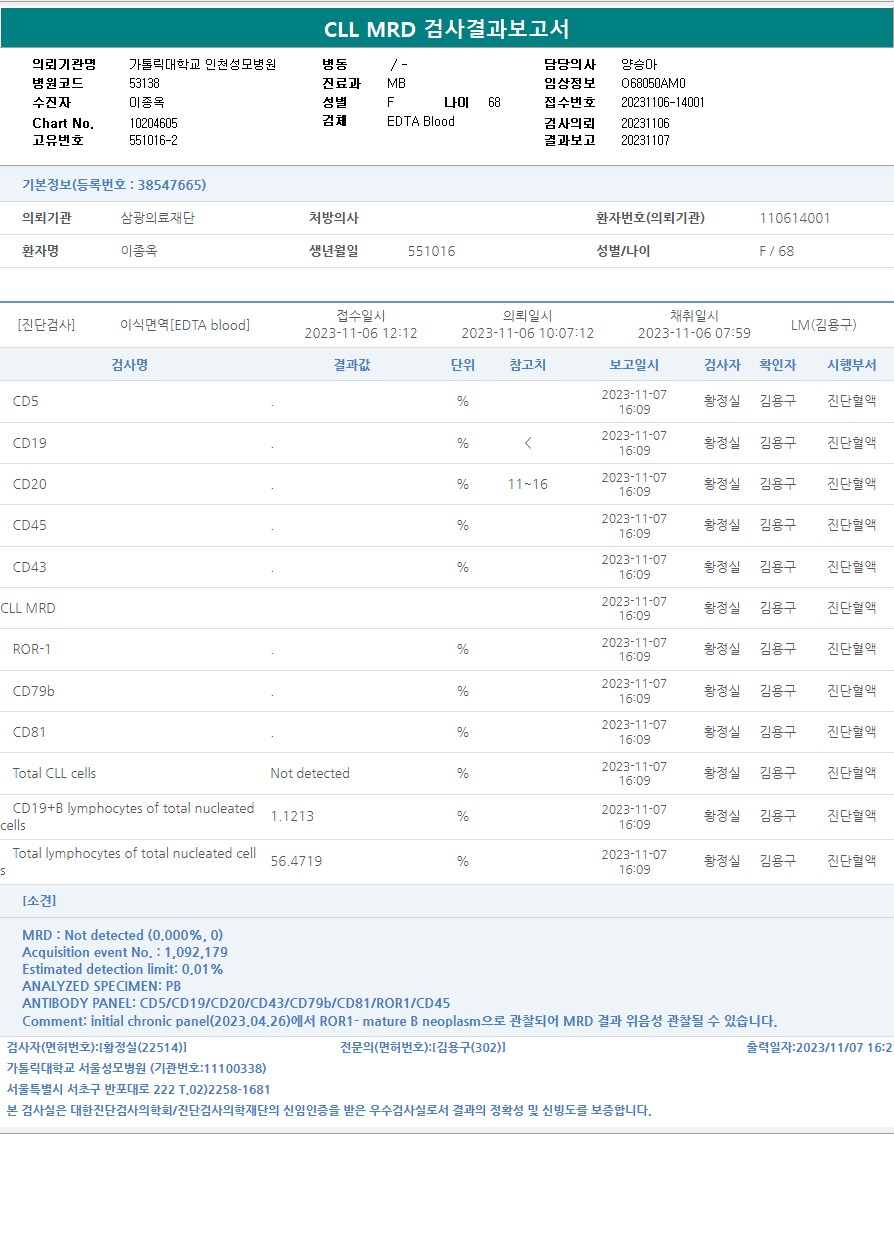
Task: Click result report date 20231107
Action: pyautogui.click(x=646, y=140)
